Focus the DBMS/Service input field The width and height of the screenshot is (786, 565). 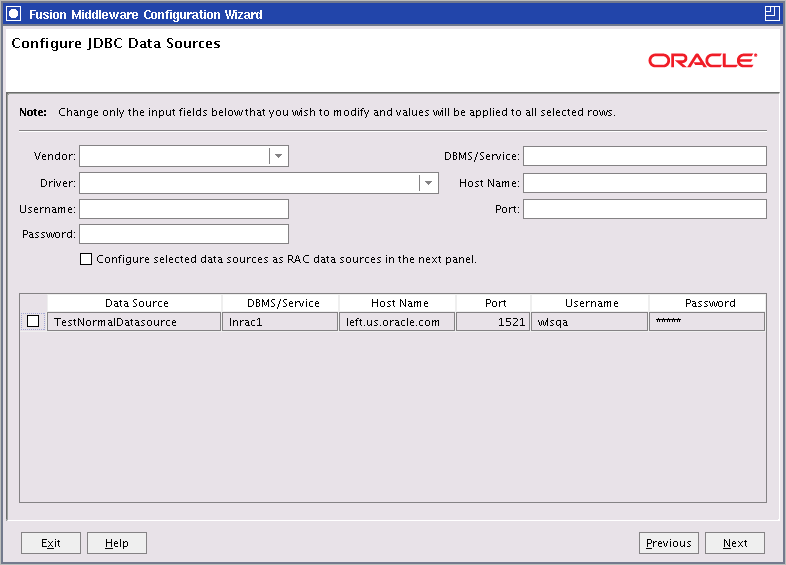pos(645,156)
